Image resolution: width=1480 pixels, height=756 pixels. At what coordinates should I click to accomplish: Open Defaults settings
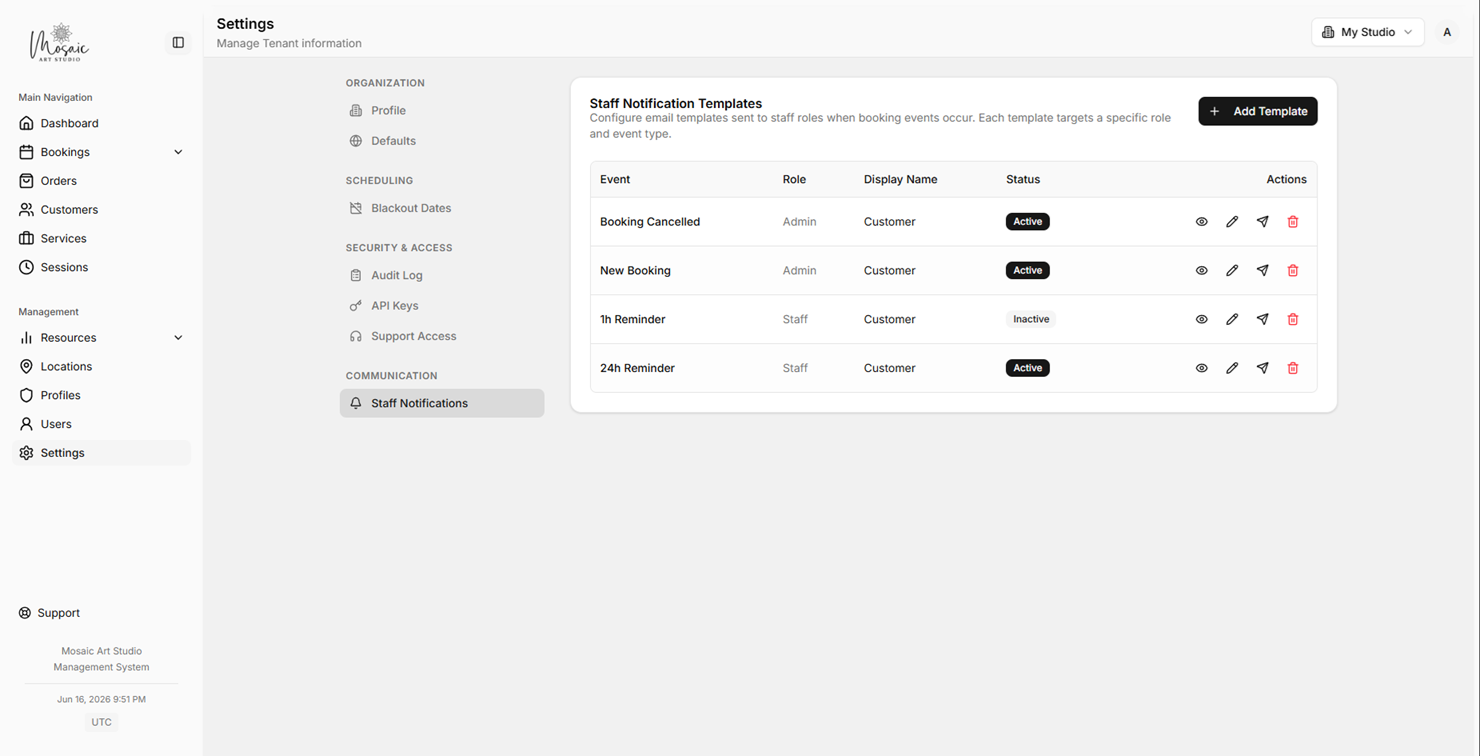(442, 142)
